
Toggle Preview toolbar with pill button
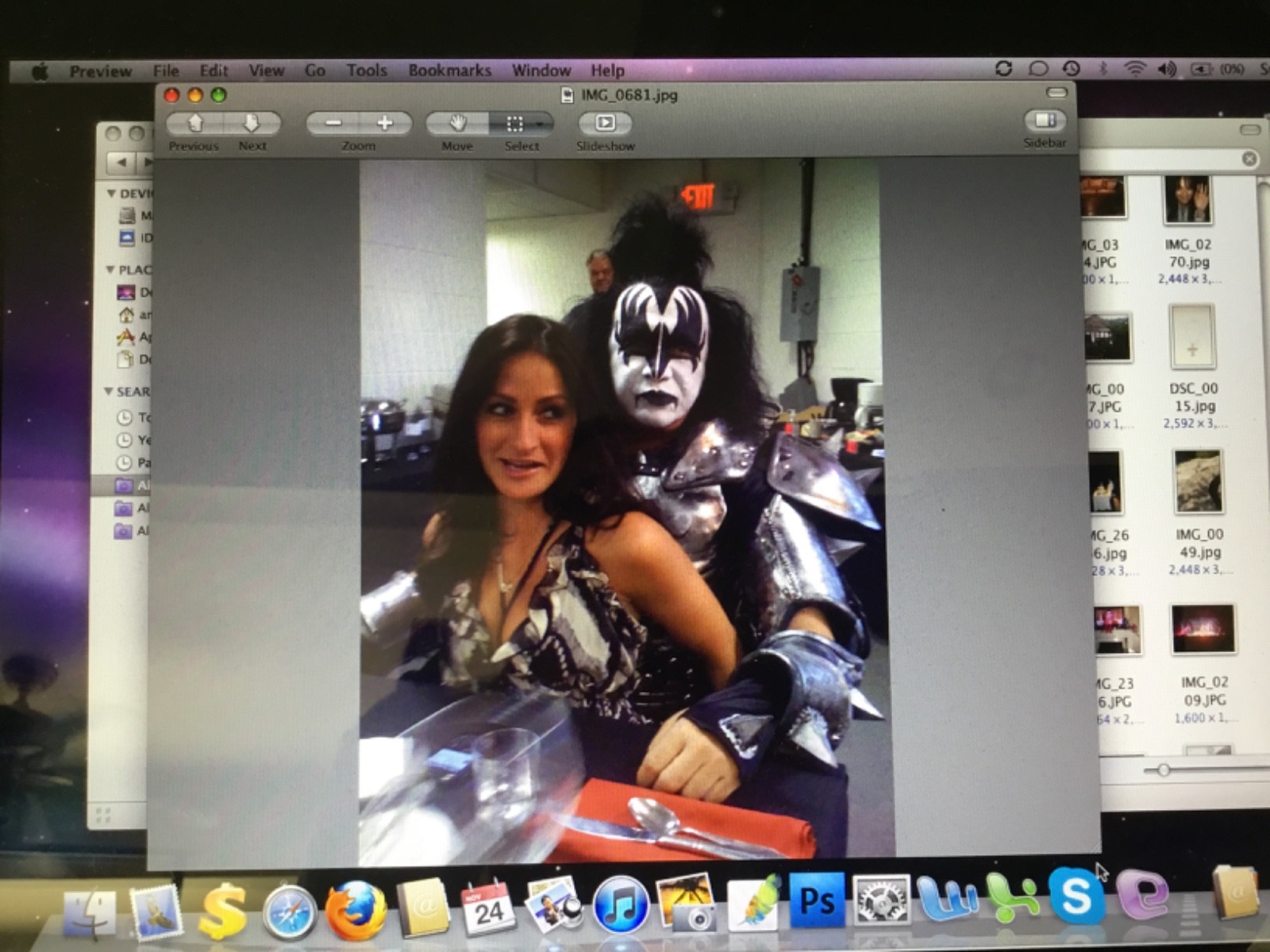(1056, 92)
